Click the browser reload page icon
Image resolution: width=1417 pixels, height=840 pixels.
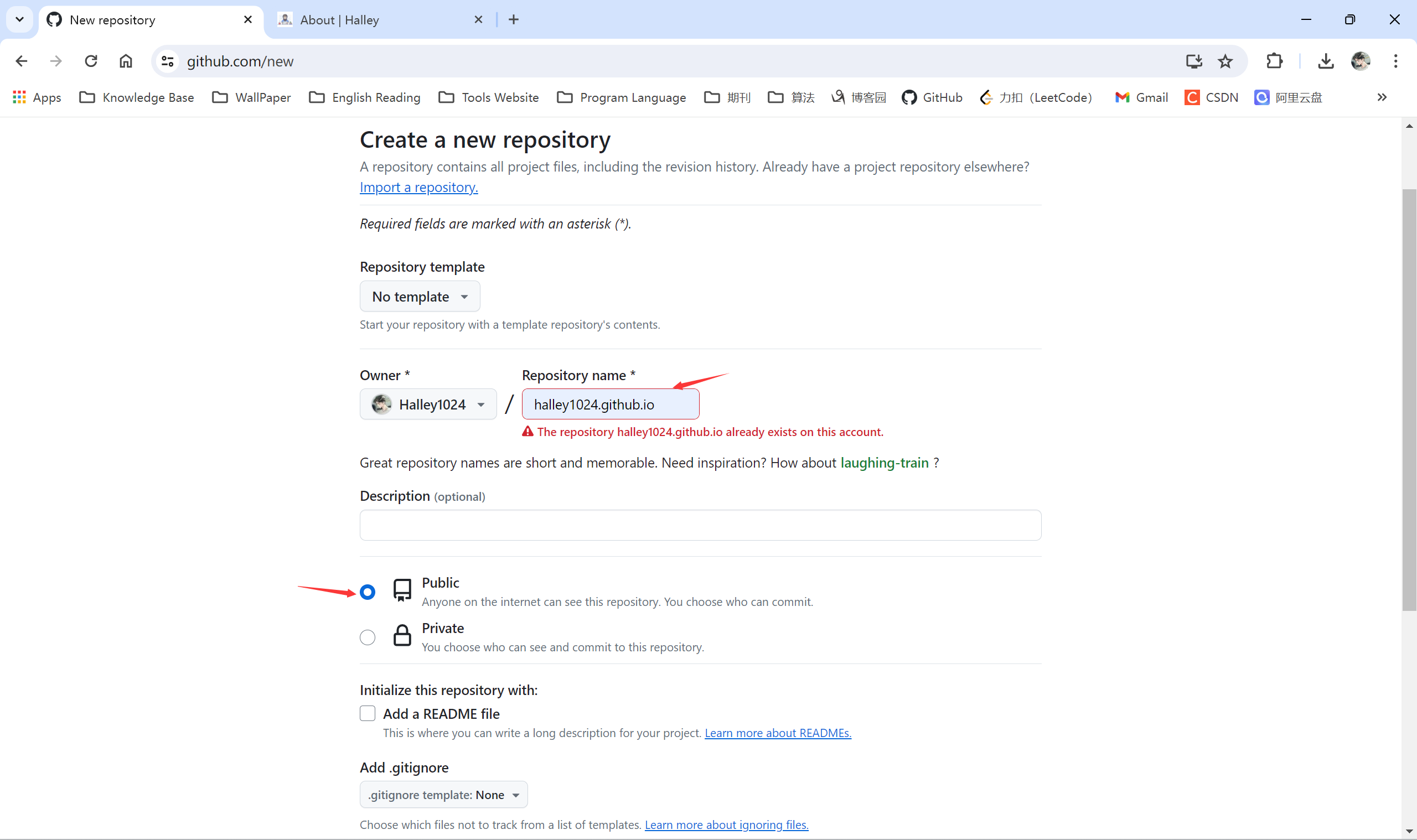pos(91,61)
